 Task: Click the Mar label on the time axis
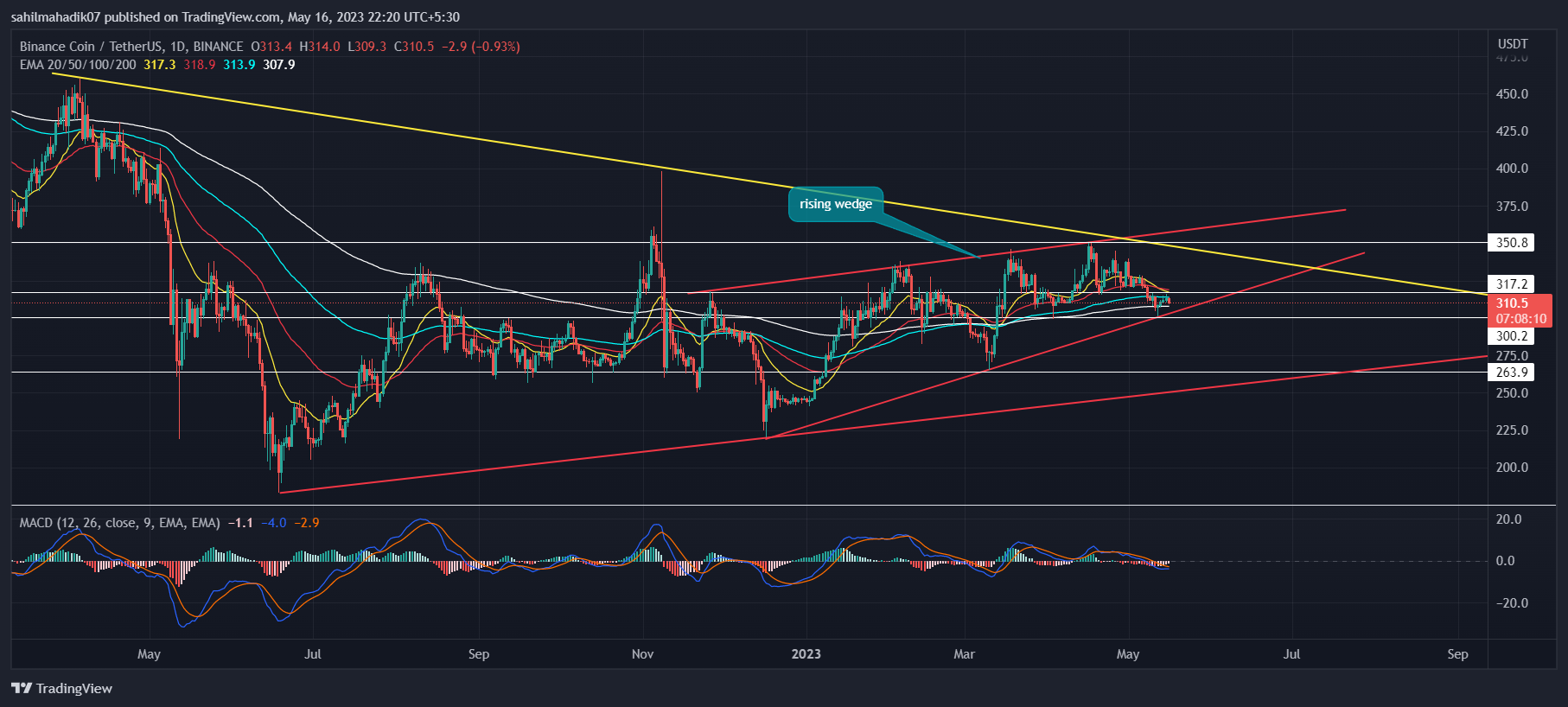coord(964,653)
